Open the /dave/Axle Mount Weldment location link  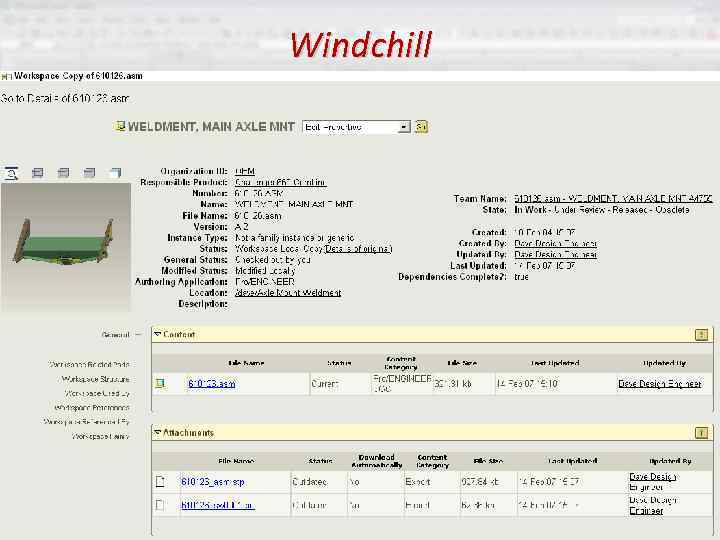pos(288,293)
